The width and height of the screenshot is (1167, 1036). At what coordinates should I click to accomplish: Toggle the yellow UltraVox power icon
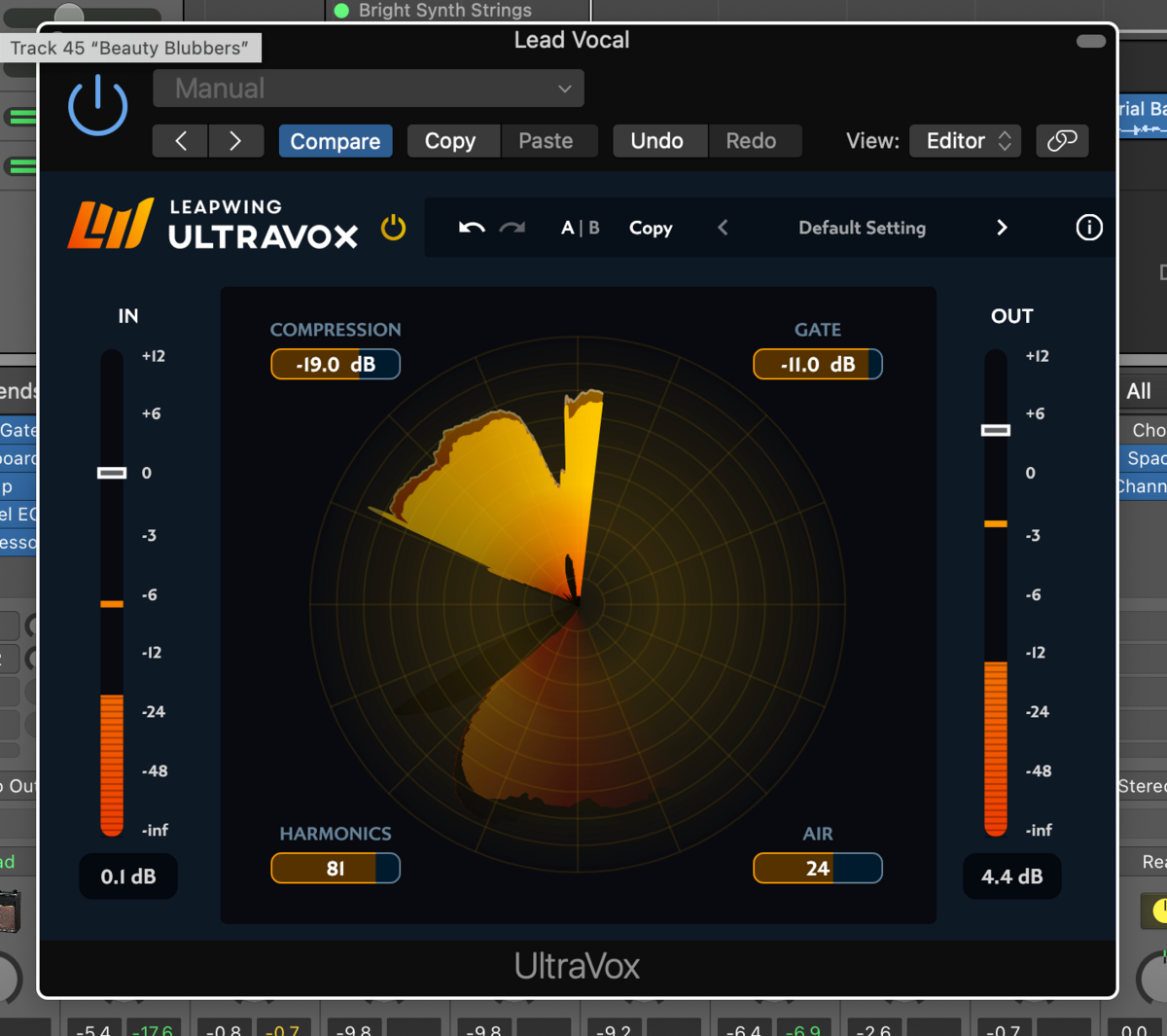393,228
